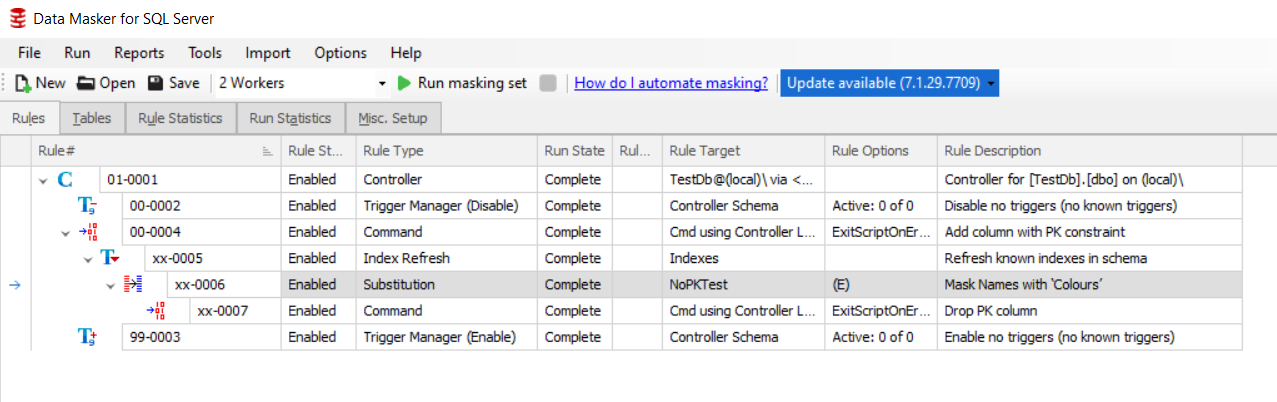The height and width of the screenshot is (402, 1277).
Task: Click the Update available button
Action: tap(882, 84)
